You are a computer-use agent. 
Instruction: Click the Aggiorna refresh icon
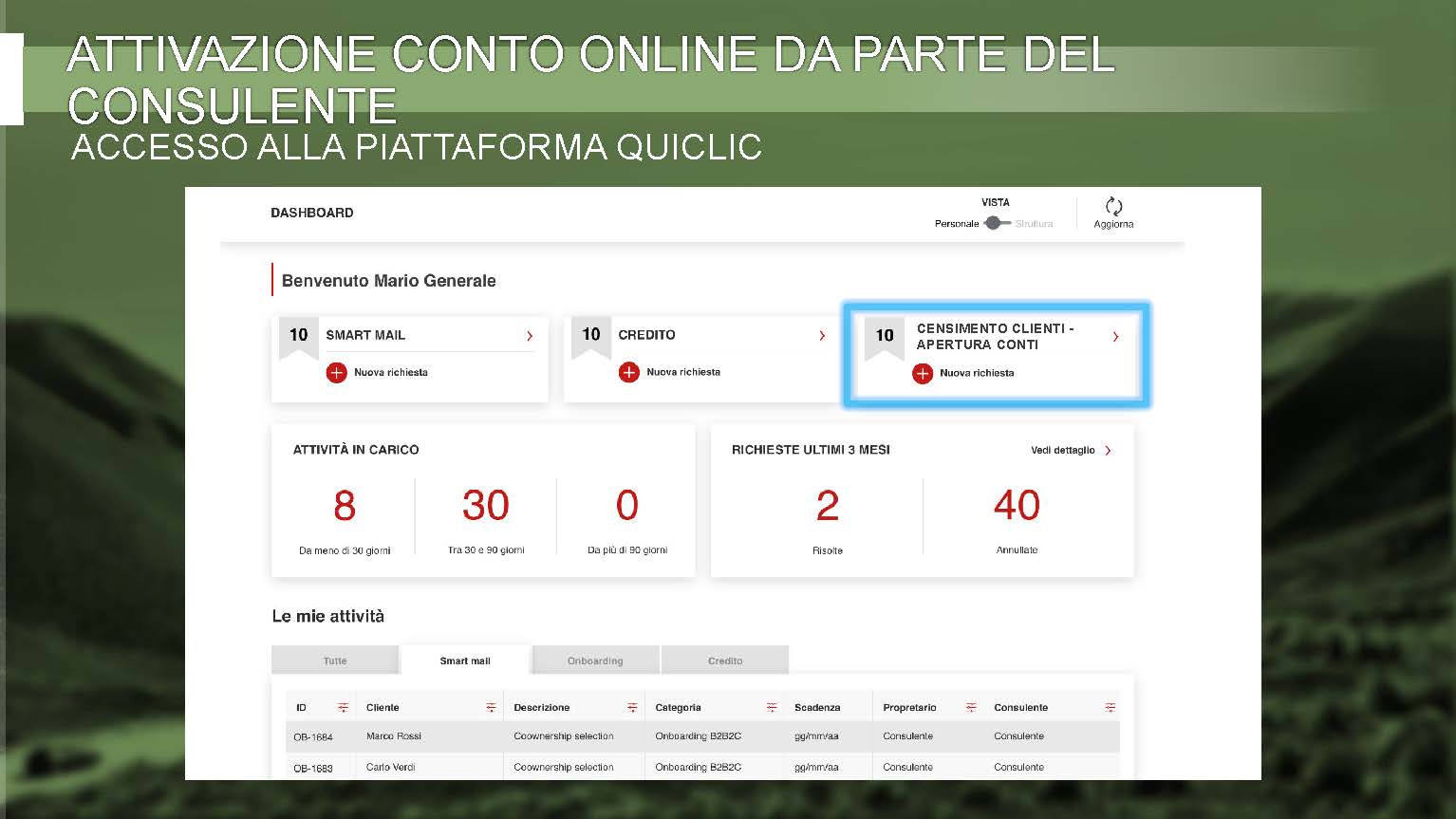[x=1114, y=206]
